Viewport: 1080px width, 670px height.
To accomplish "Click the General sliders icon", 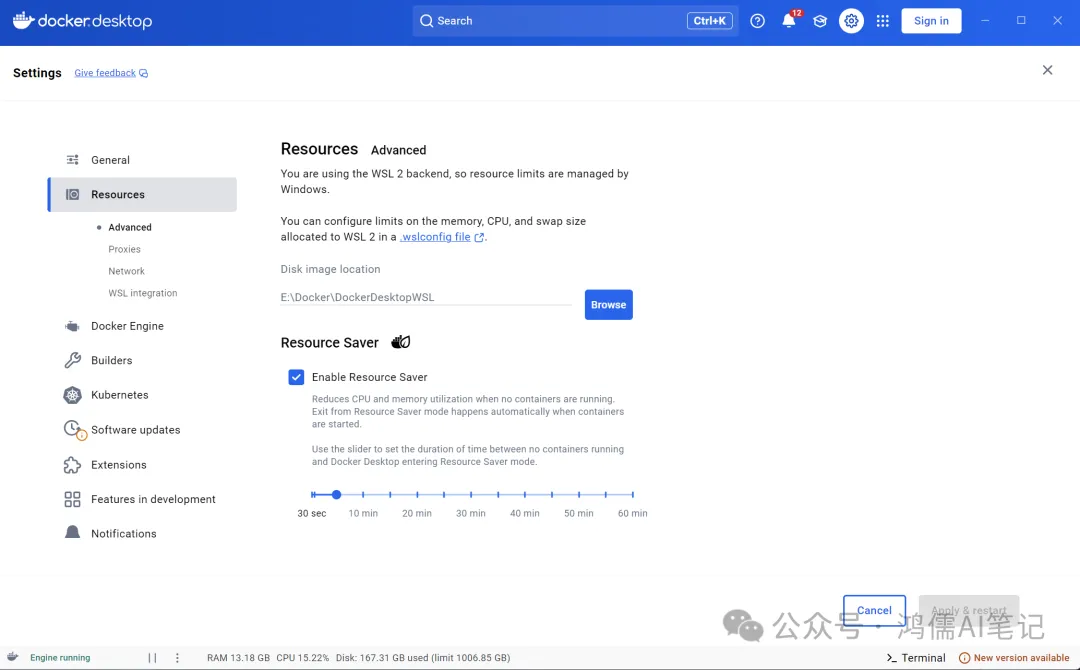I will click(72, 160).
